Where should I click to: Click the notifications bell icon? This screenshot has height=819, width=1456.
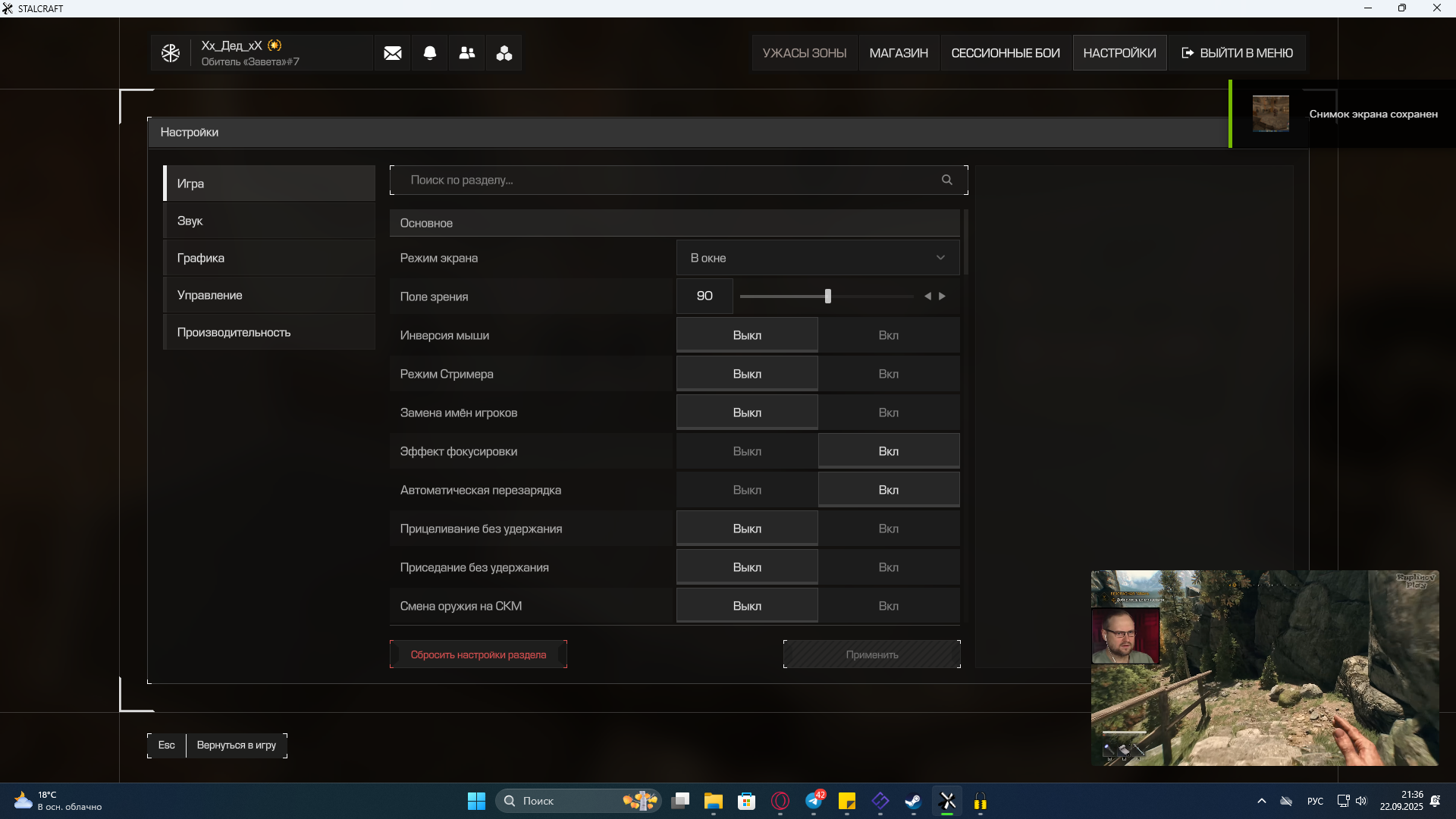[429, 53]
